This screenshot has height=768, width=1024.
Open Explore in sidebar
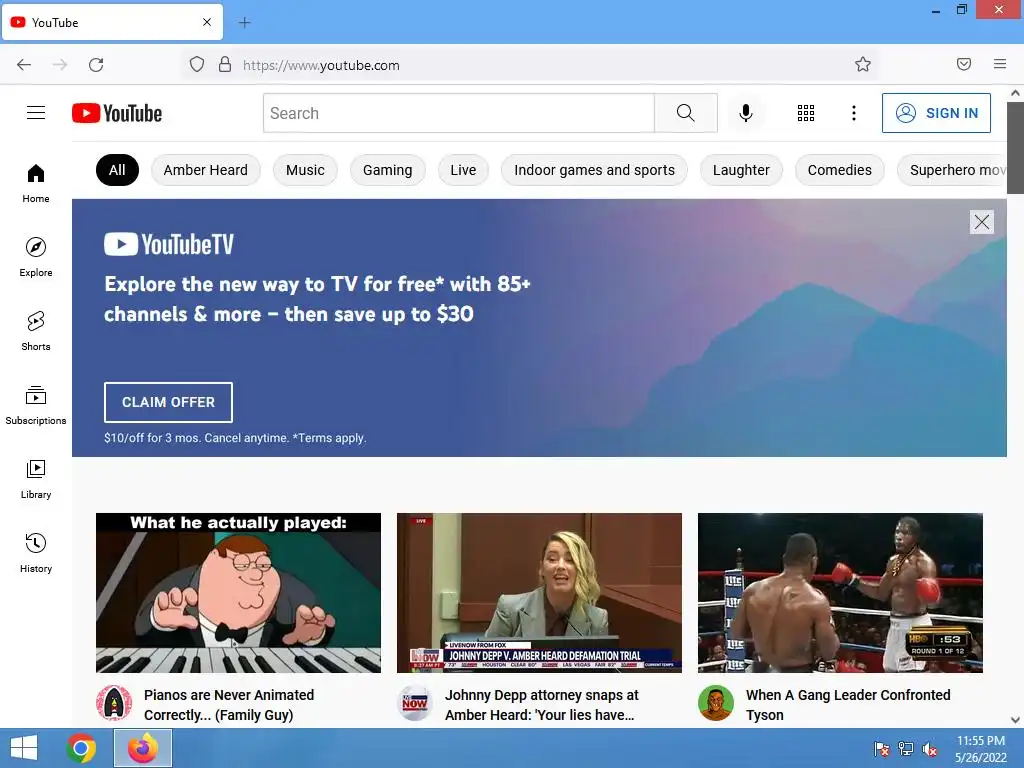pos(36,257)
